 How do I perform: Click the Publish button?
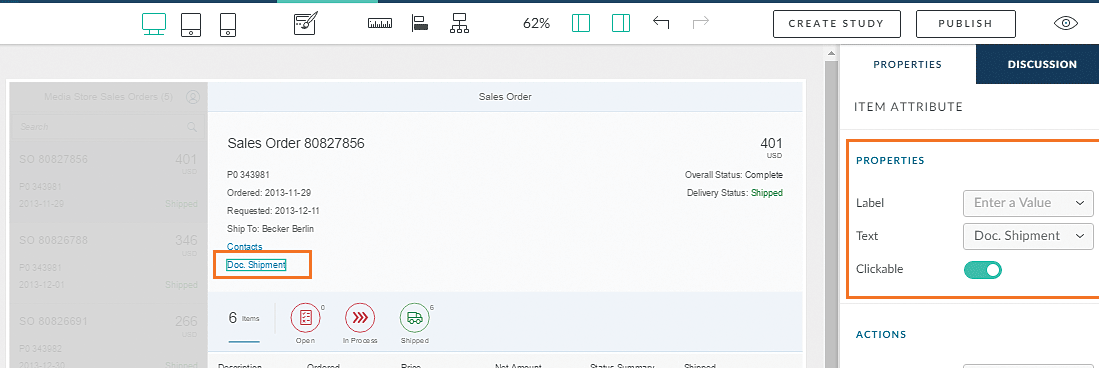[x=965, y=24]
